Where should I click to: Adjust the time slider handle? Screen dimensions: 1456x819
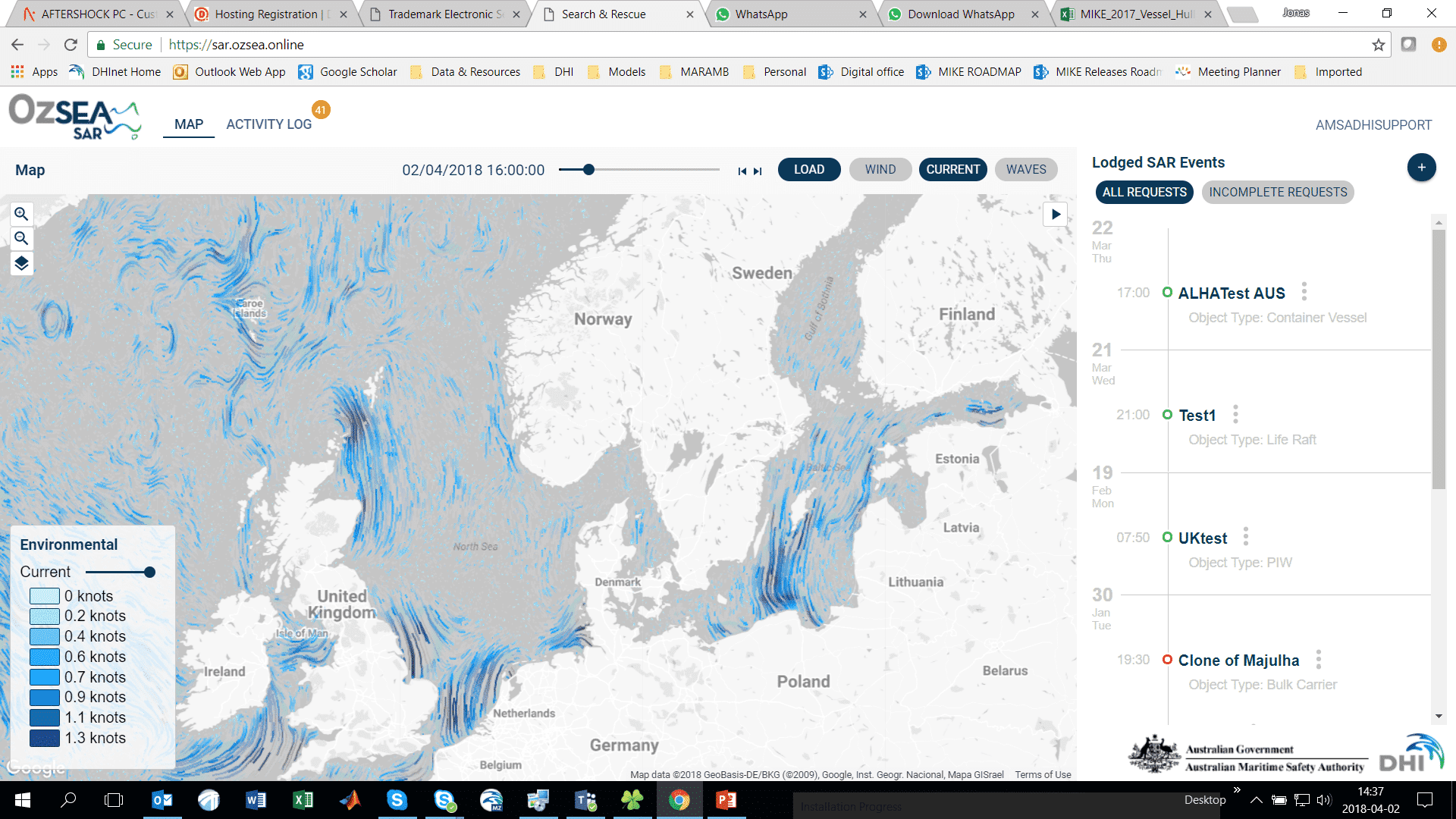click(x=588, y=170)
